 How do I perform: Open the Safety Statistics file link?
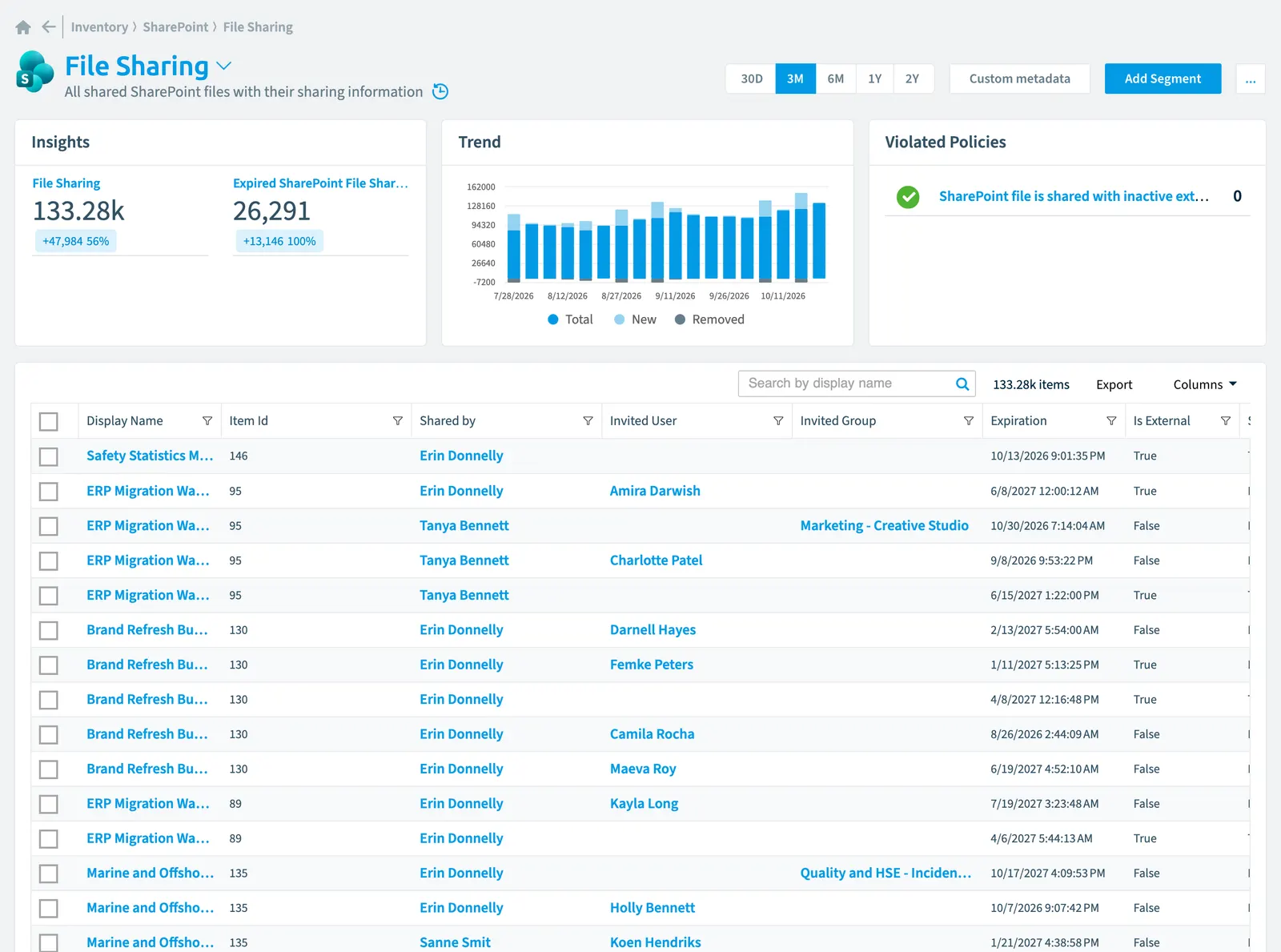click(150, 456)
